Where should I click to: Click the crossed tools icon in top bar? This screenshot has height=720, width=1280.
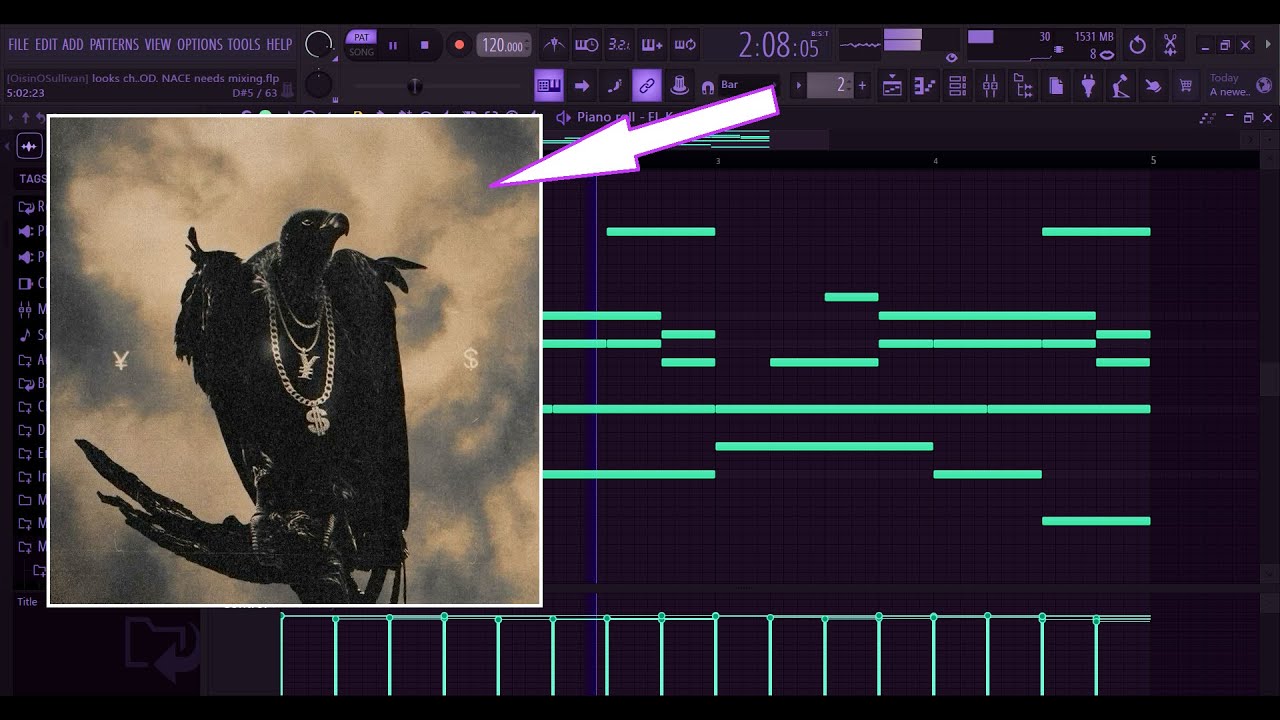[x=1170, y=45]
